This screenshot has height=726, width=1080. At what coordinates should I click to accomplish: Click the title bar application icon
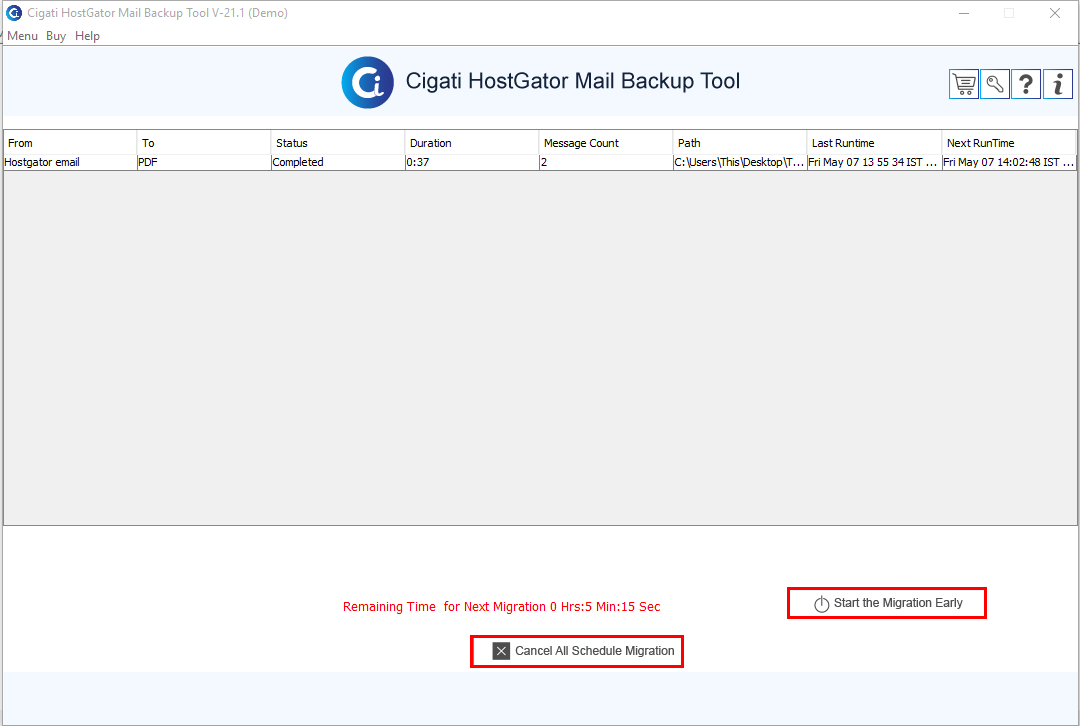click(x=14, y=12)
